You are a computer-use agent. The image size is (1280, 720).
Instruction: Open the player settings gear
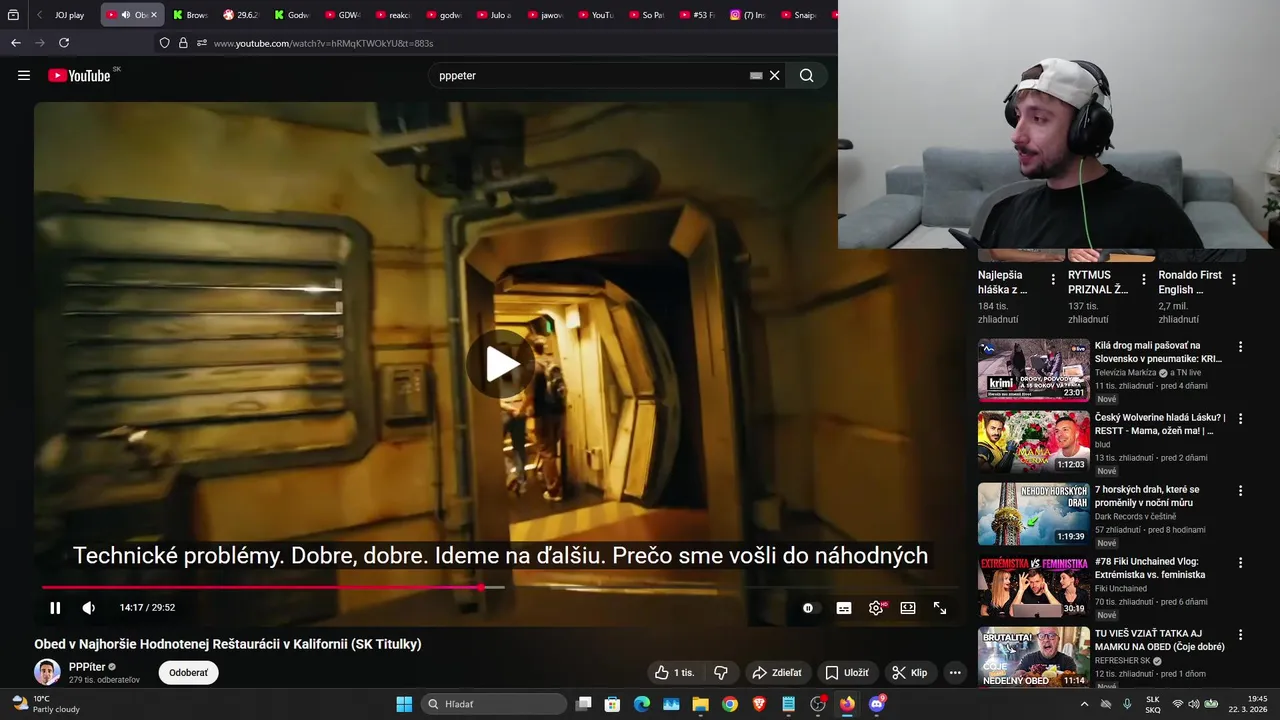click(x=876, y=607)
